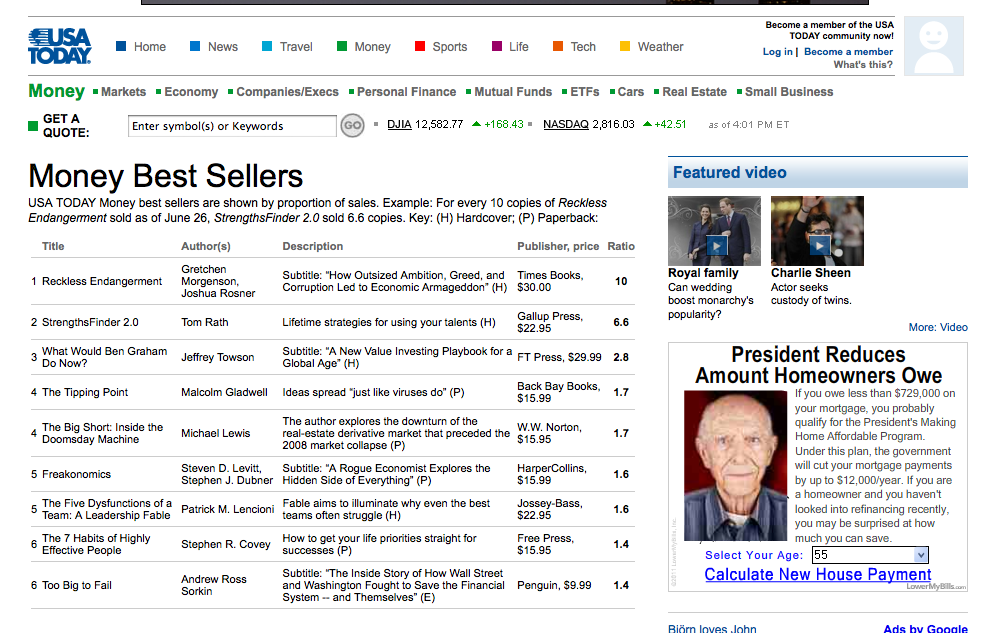The width and height of the screenshot is (989, 633).
Task: Click the More: Video link
Action: coord(938,327)
